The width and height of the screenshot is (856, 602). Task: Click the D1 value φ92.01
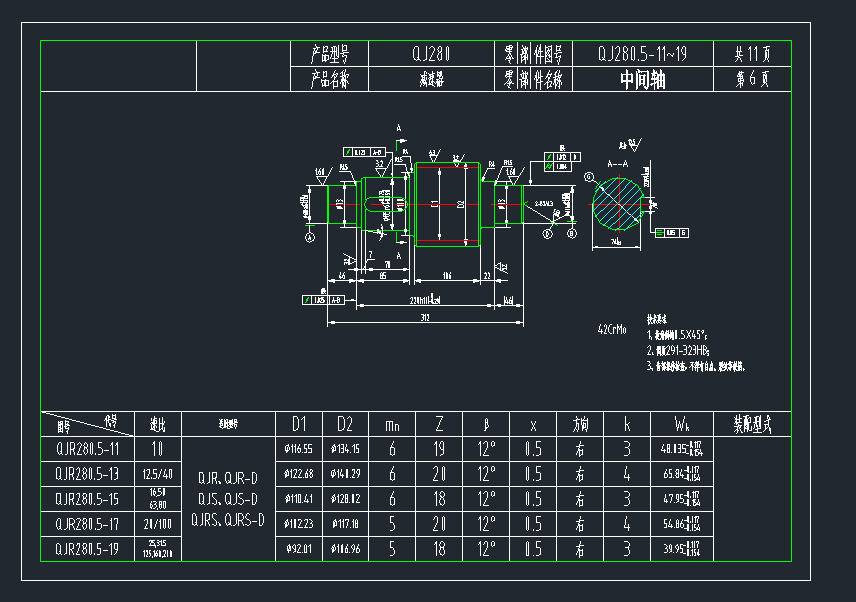(x=299, y=549)
